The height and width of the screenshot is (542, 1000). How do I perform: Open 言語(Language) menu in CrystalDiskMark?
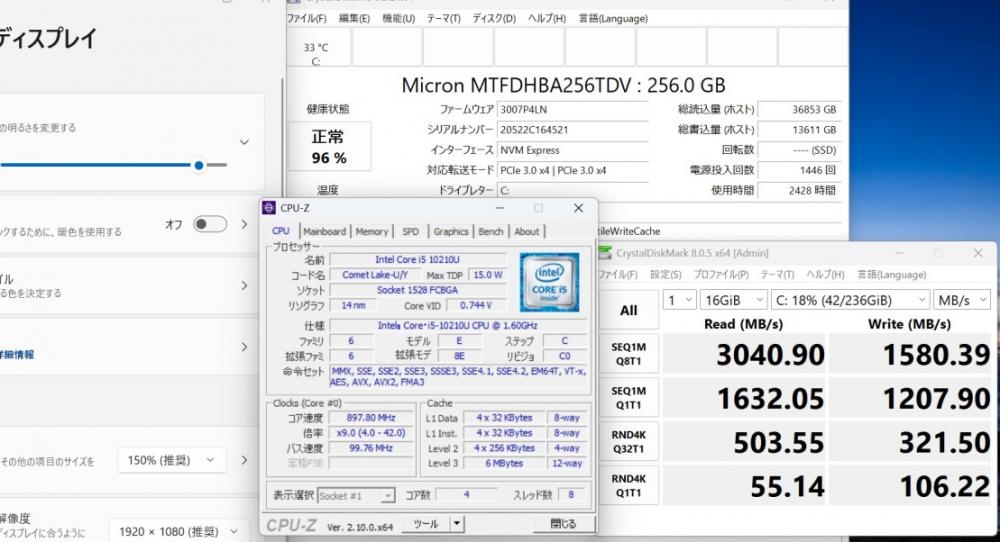892,275
